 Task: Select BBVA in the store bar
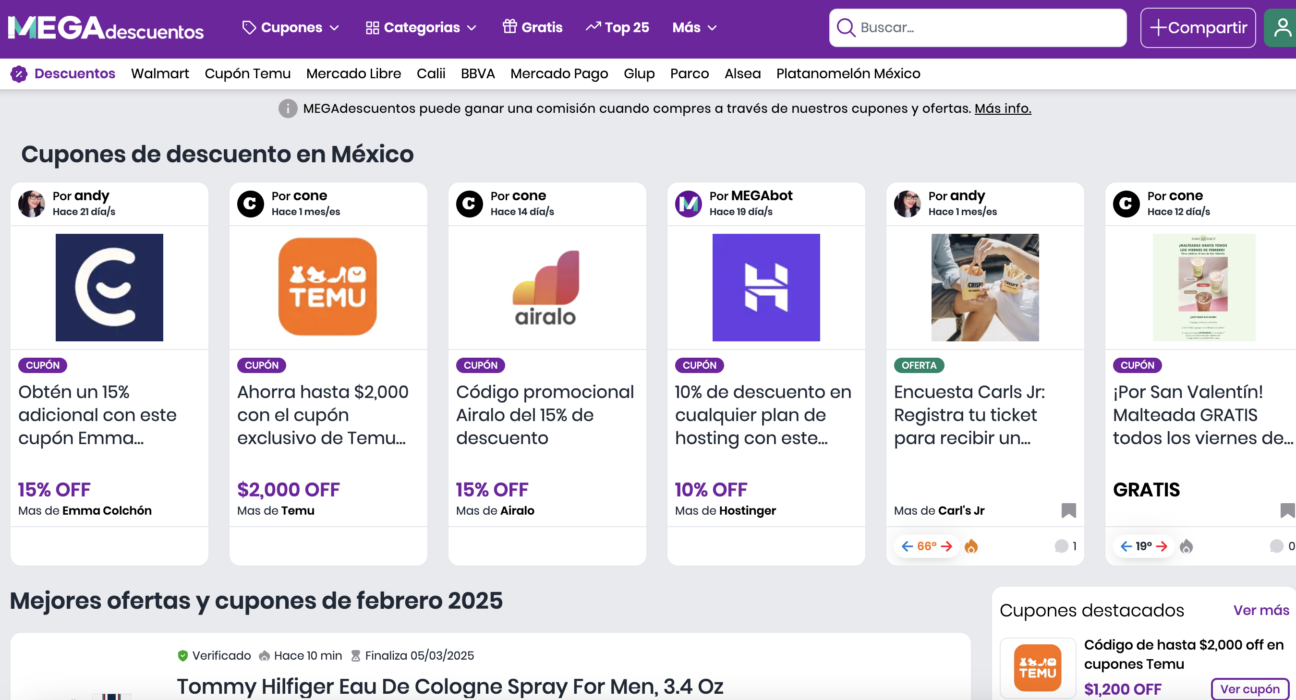pyautogui.click(x=478, y=74)
